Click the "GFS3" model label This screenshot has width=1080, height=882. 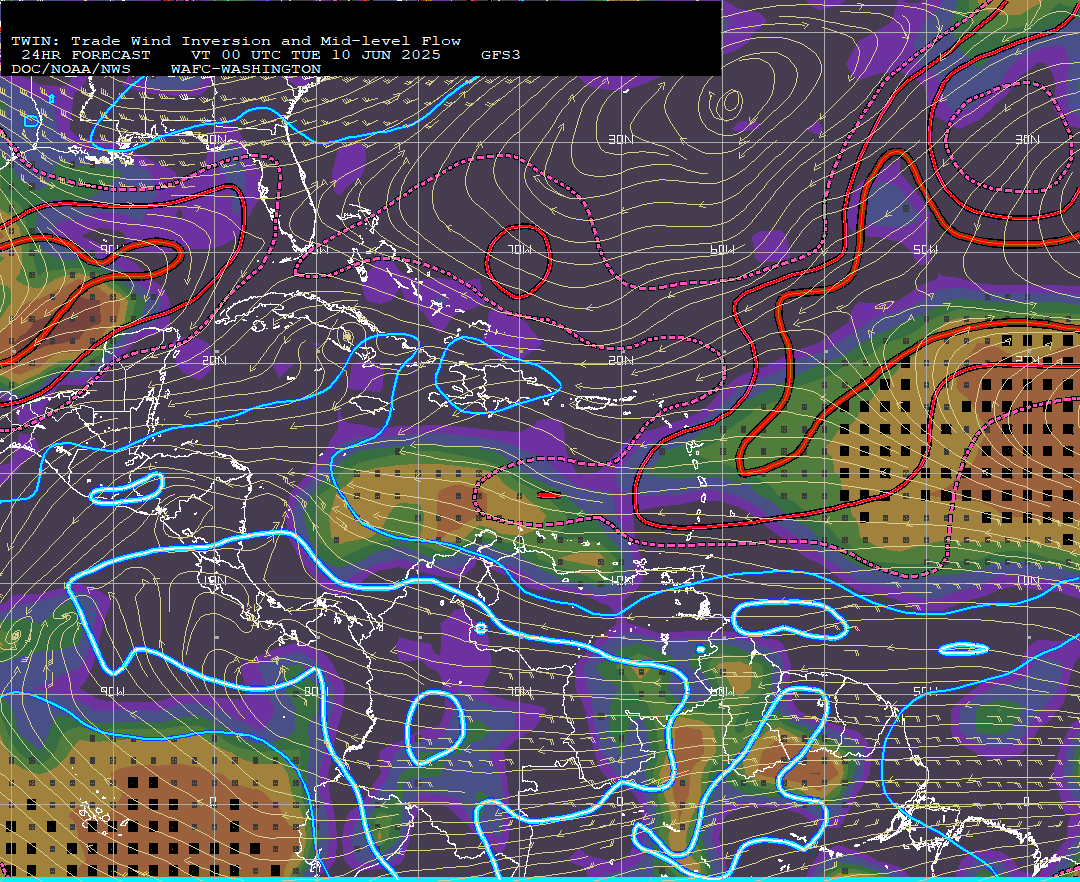pos(501,55)
